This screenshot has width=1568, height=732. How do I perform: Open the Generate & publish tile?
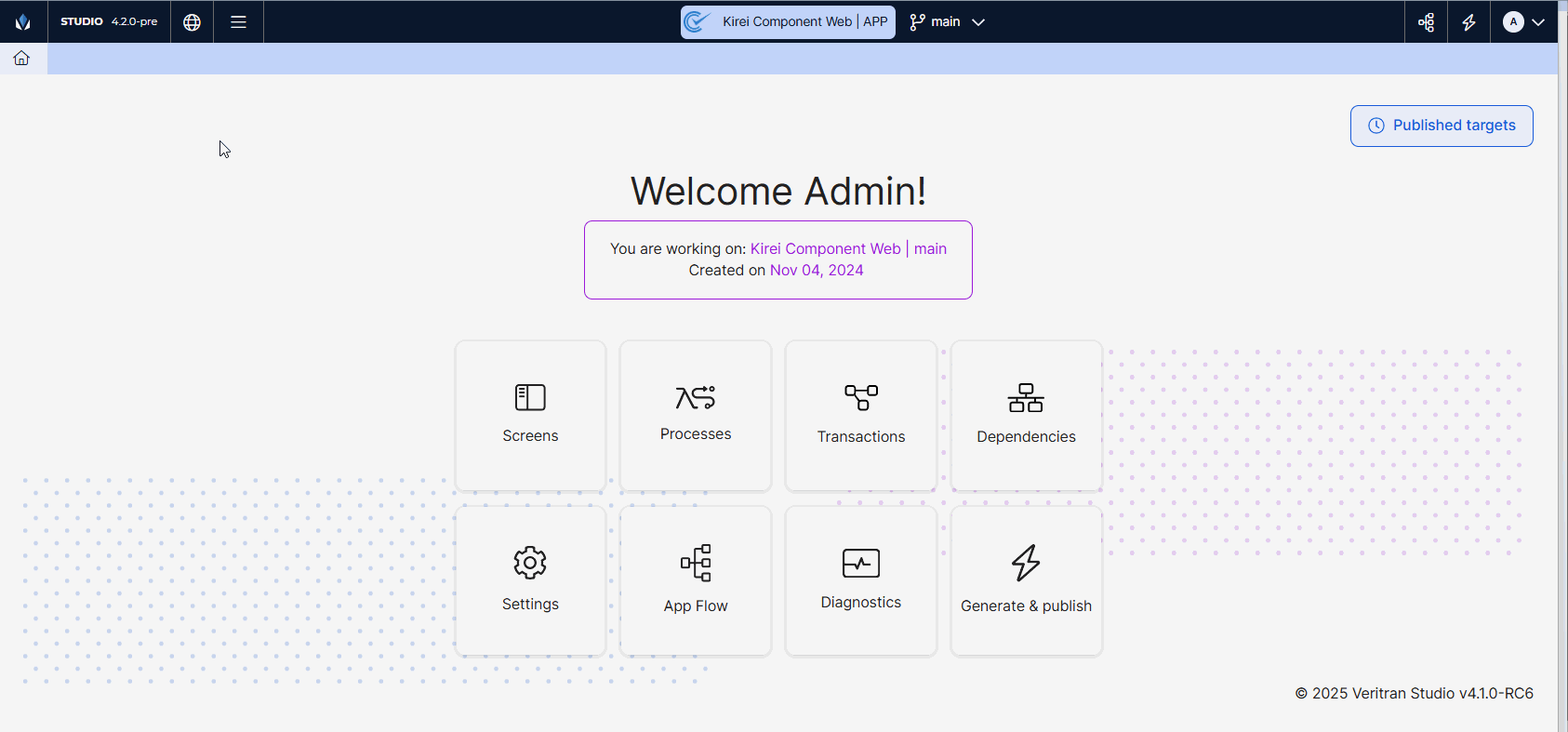pyautogui.click(x=1026, y=580)
